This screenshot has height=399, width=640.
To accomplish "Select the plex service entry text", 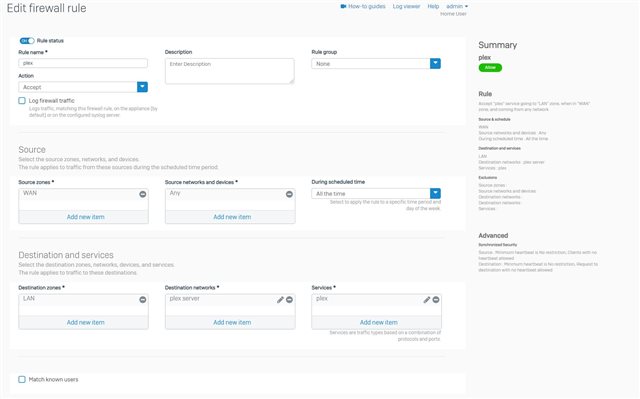I will [322, 298].
